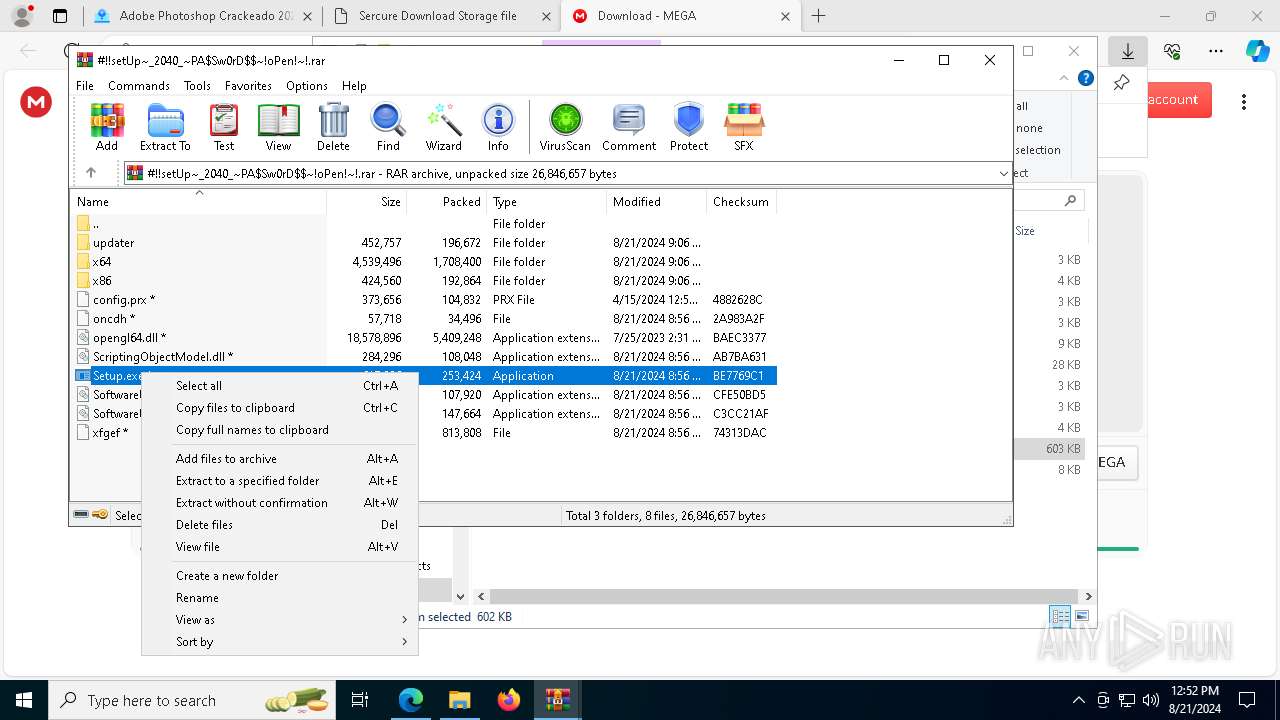Select the x64 folder row

pos(424,262)
